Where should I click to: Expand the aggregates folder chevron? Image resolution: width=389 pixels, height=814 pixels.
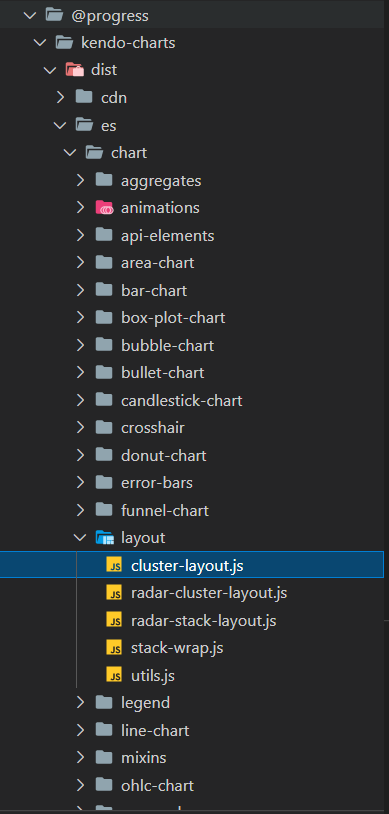pos(80,180)
